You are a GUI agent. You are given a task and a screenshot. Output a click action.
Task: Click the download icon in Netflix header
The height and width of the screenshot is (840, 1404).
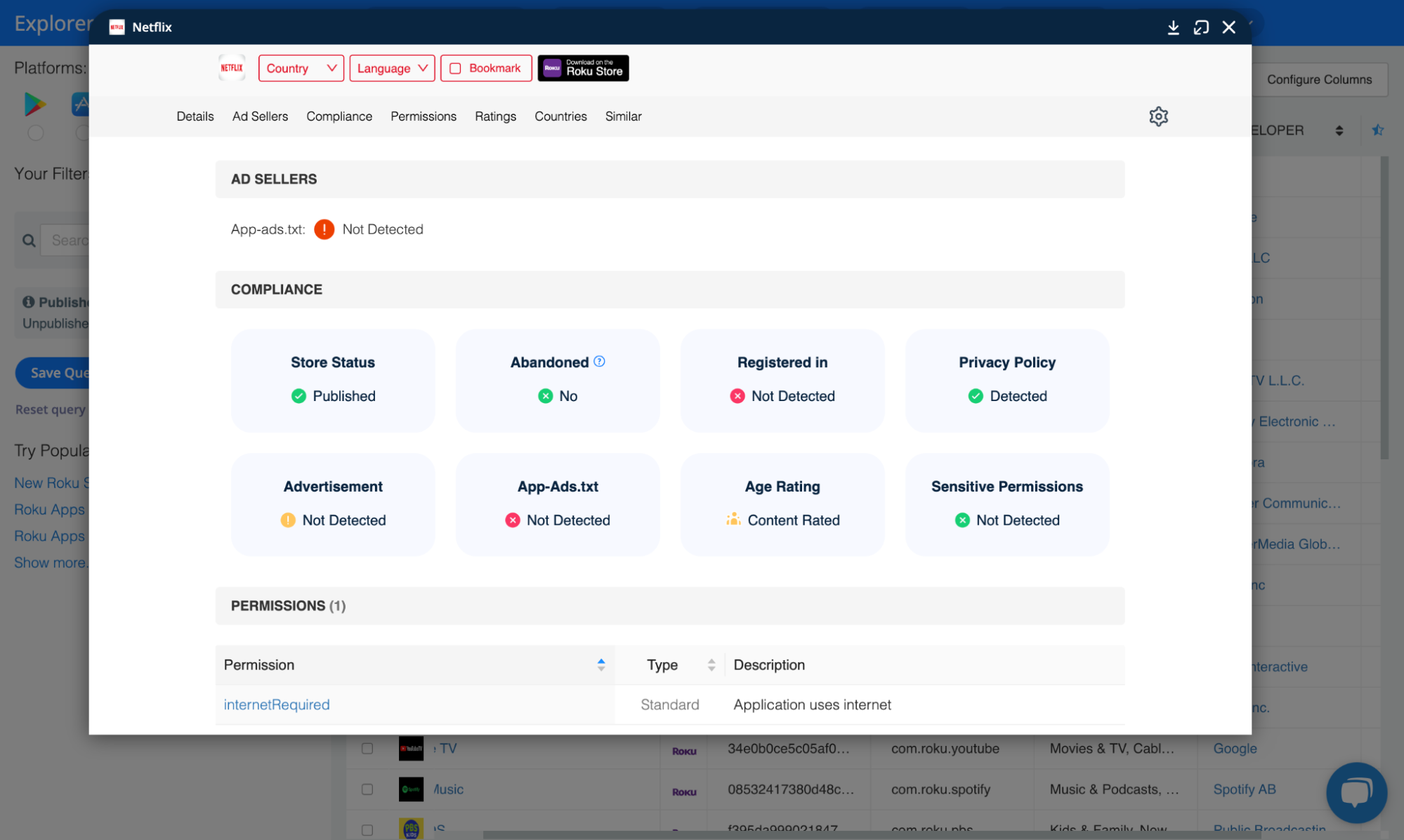tap(1173, 27)
